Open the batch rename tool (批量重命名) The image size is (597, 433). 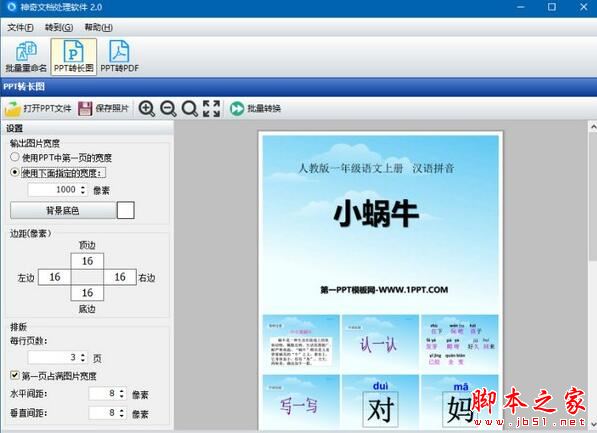[26, 57]
